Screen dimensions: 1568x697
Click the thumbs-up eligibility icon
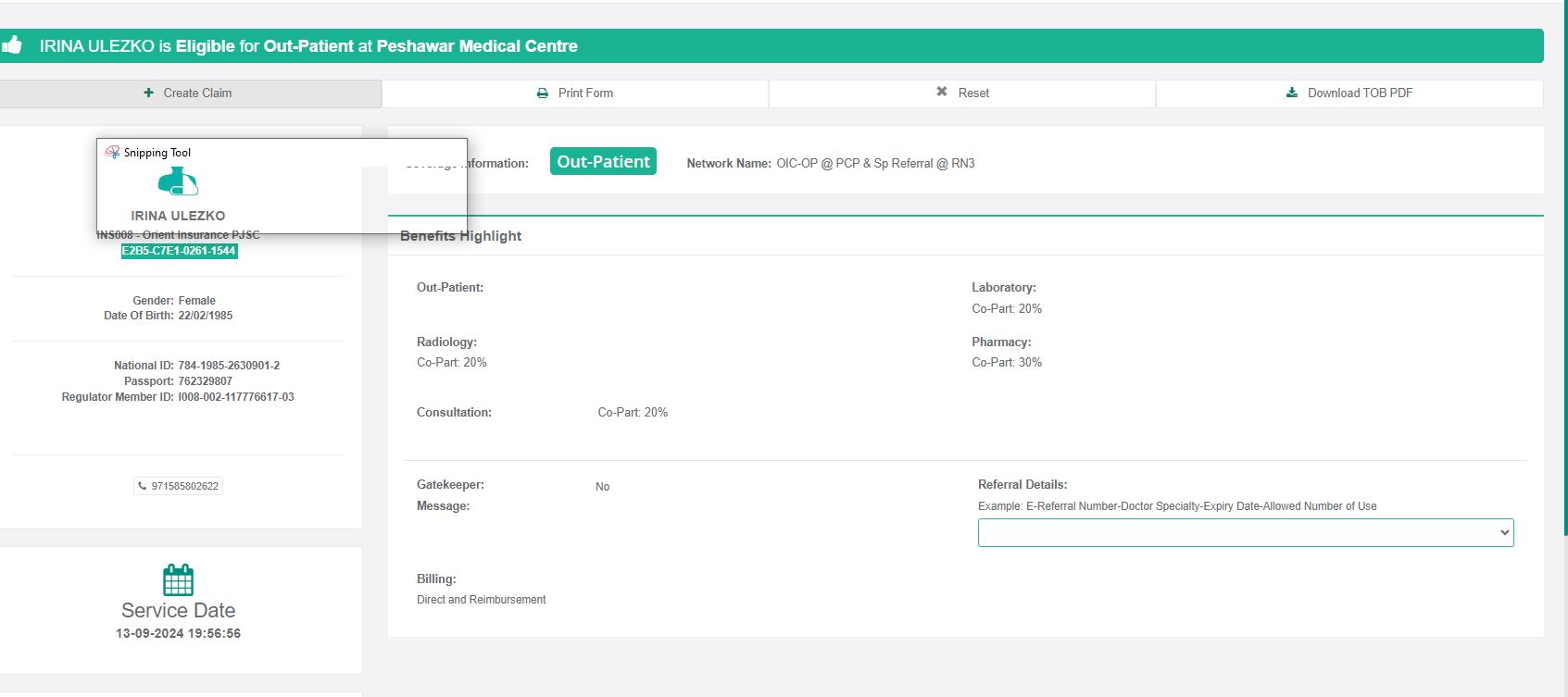click(x=12, y=44)
